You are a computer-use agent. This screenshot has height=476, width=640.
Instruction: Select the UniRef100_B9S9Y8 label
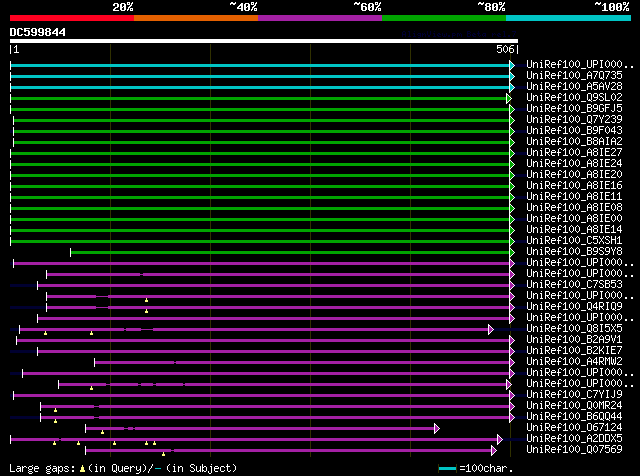574,251
